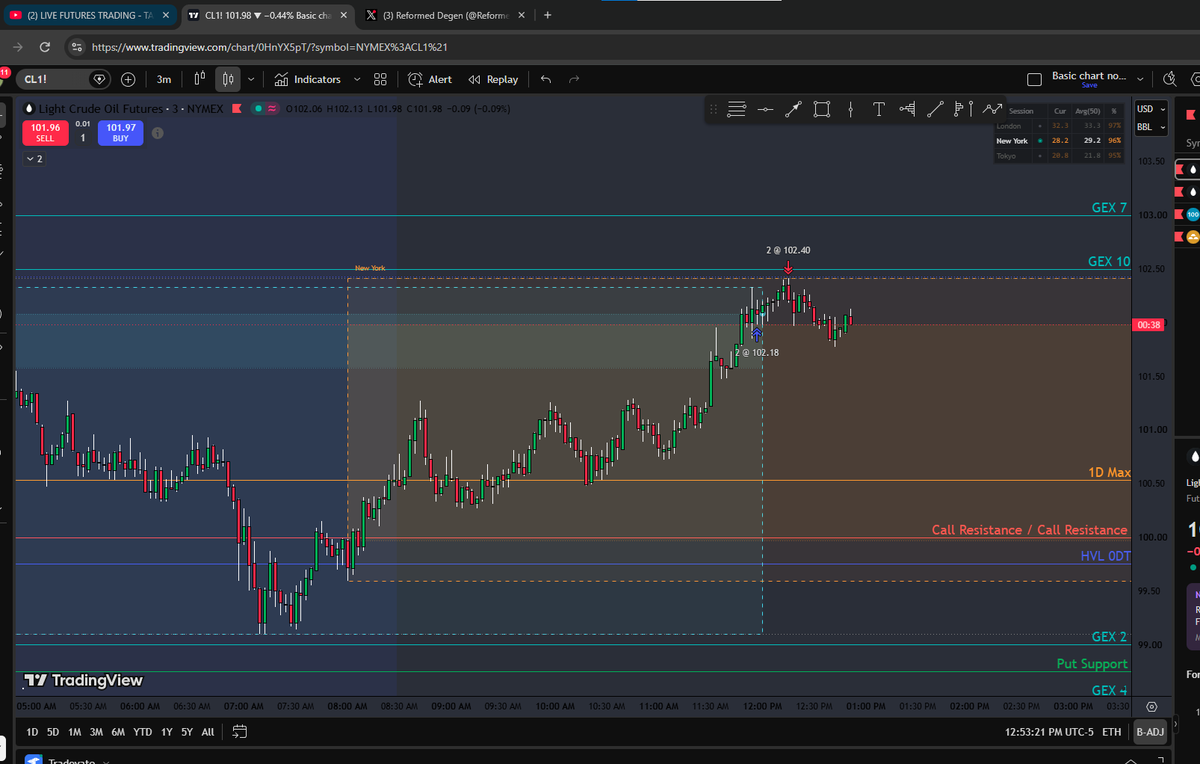Open the go-to-date calendar icon
Image resolution: width=1200 pixels, height=764 pixels.
[239, 732]
